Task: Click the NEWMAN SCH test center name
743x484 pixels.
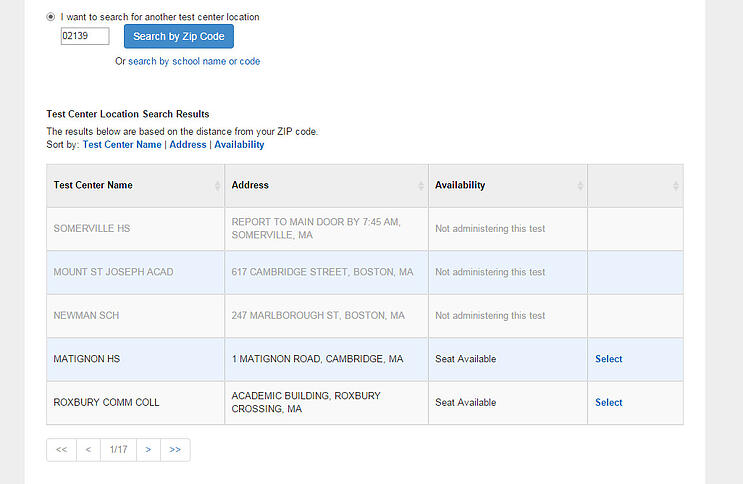Action: tap(88, 316)
